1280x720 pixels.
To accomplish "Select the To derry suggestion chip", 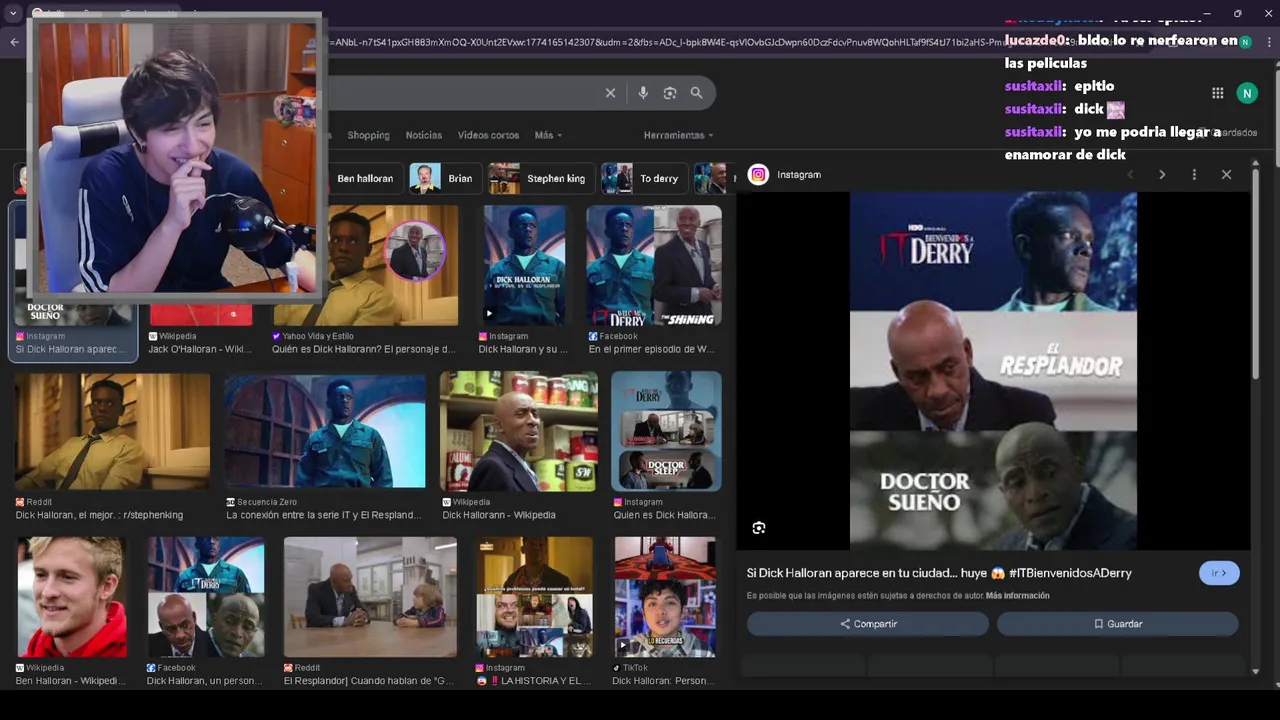I will coord(644,178).
